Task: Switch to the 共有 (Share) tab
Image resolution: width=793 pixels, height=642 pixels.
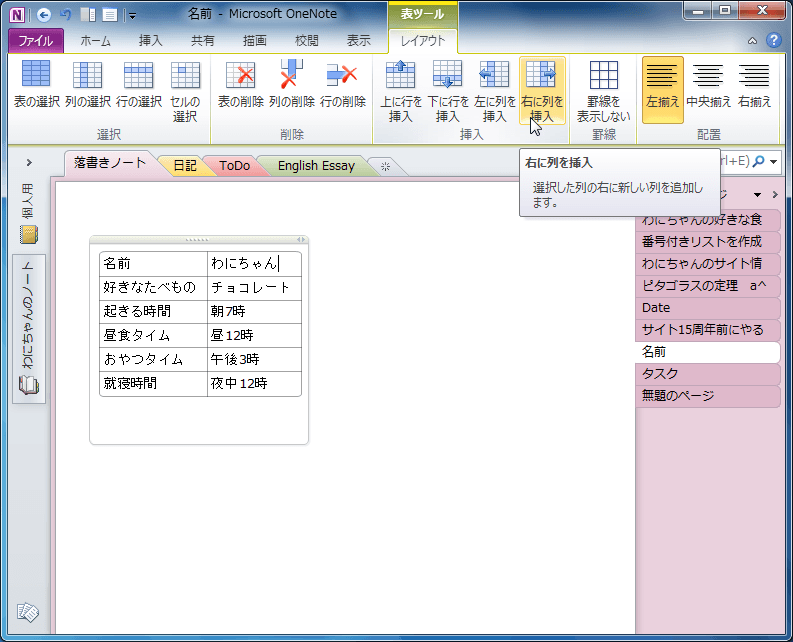Action: tap(202, 40)
